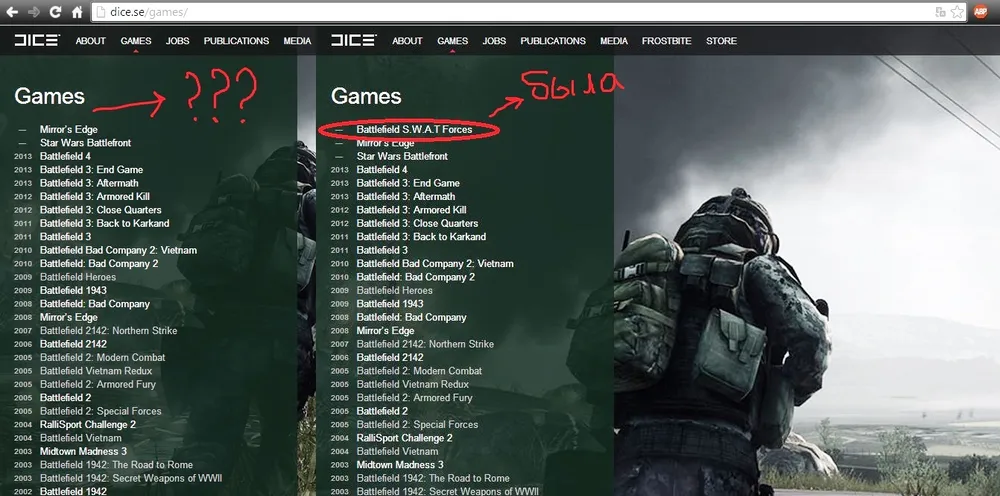This screenshot has height=496, width=1000.
Task: Open JOBS in the left navigation bar
Action: [177, 41]
